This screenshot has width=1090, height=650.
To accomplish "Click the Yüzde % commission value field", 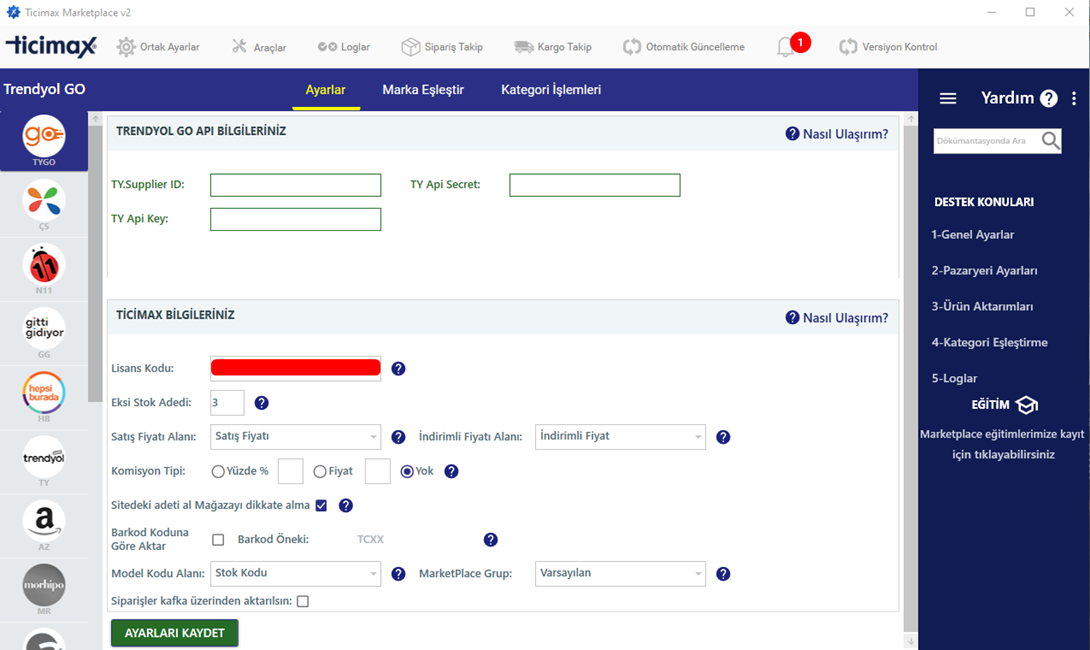I will click(291, 471).
